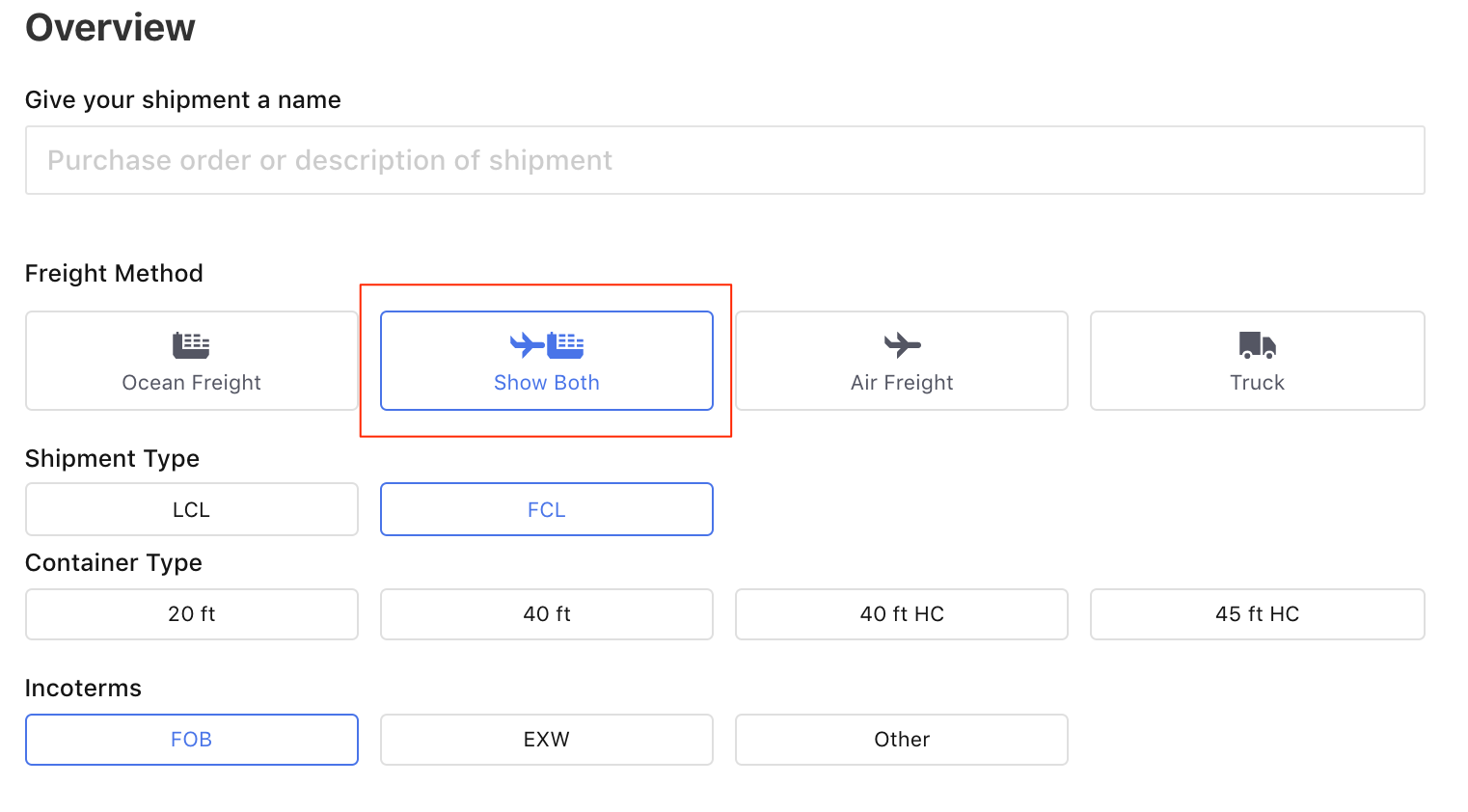Pick the 40 ft HC container
The height and width of the screenshot is (812, 1468).
click(902, 614)
